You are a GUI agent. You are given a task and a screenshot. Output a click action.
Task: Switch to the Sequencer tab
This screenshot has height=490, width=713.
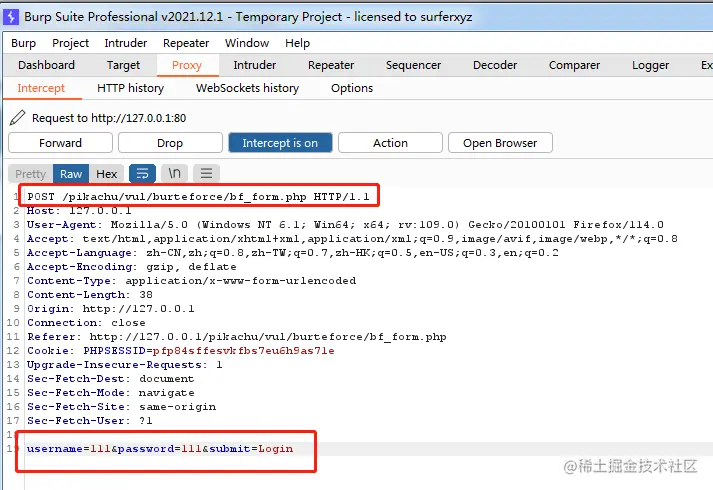[413, 65]
